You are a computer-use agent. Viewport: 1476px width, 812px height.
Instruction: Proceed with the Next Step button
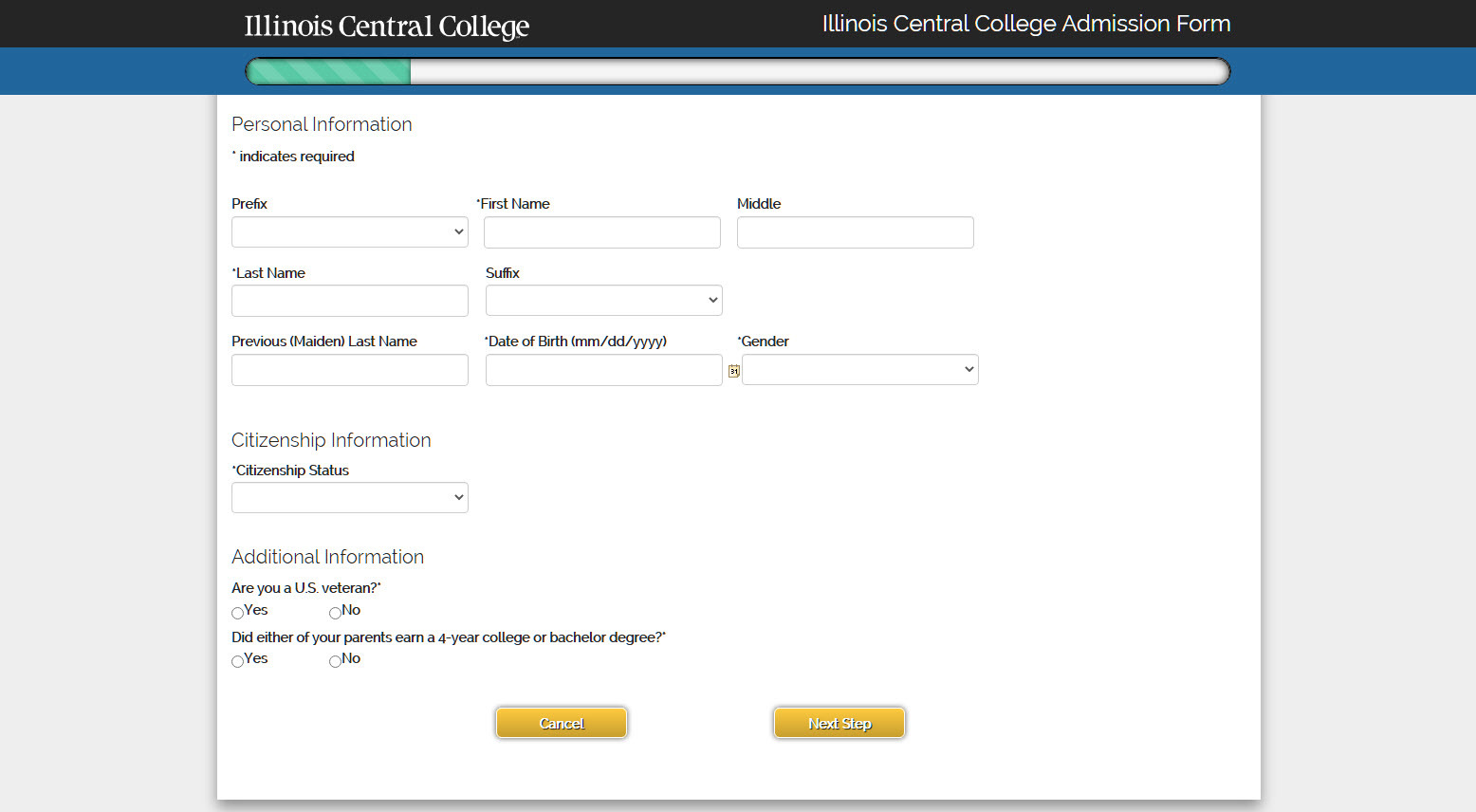[x=839, y=723]
